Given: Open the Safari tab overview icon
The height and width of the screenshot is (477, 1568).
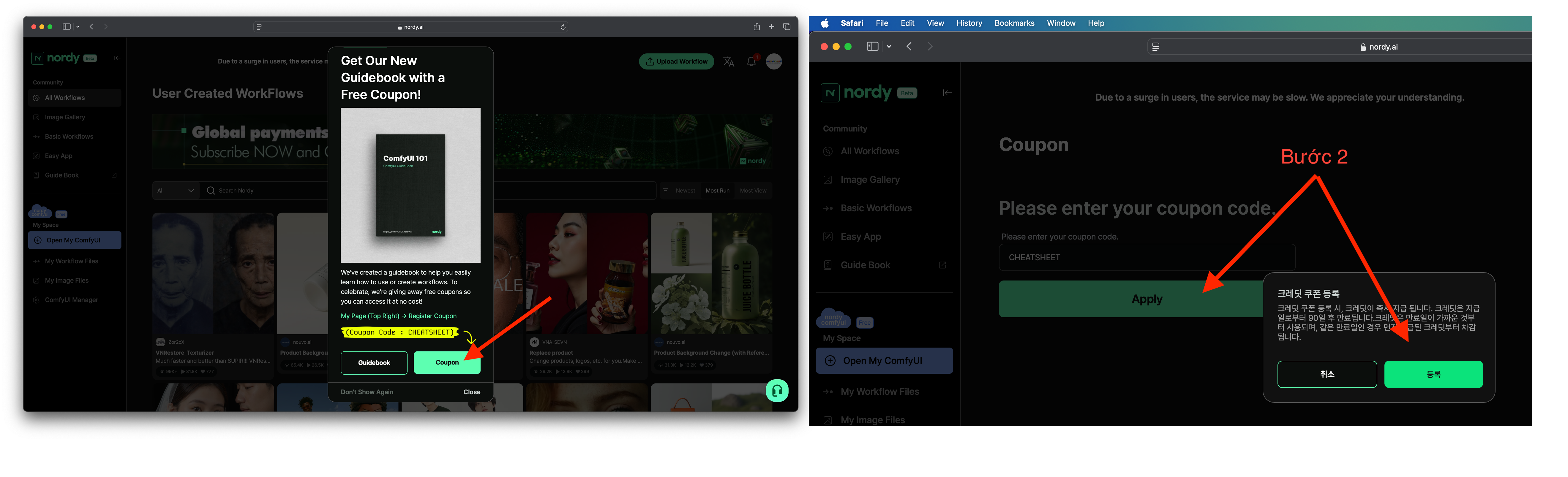Looking at the screenshot, I should point(787,27).
